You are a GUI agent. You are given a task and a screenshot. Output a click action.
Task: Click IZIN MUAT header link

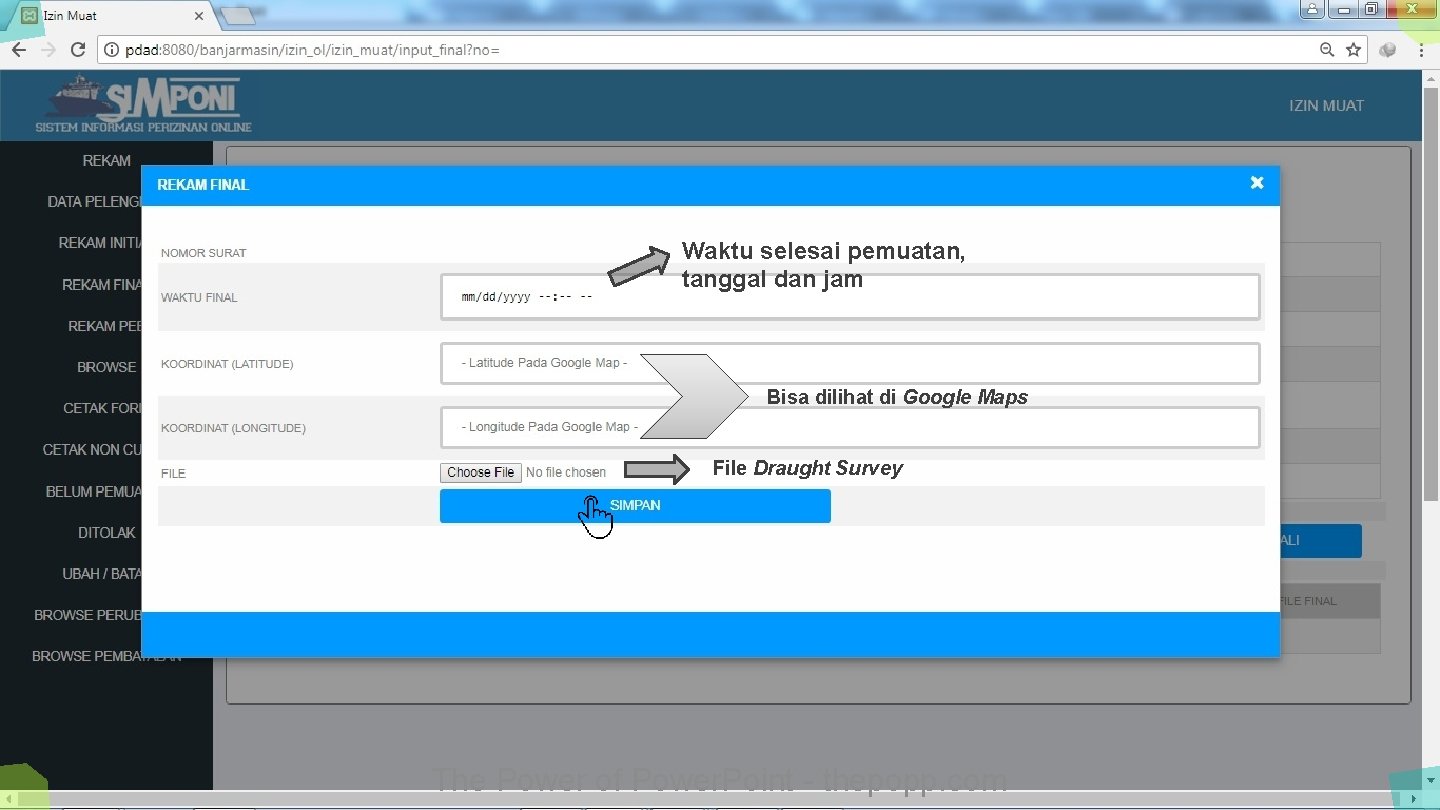point(1326,106)
